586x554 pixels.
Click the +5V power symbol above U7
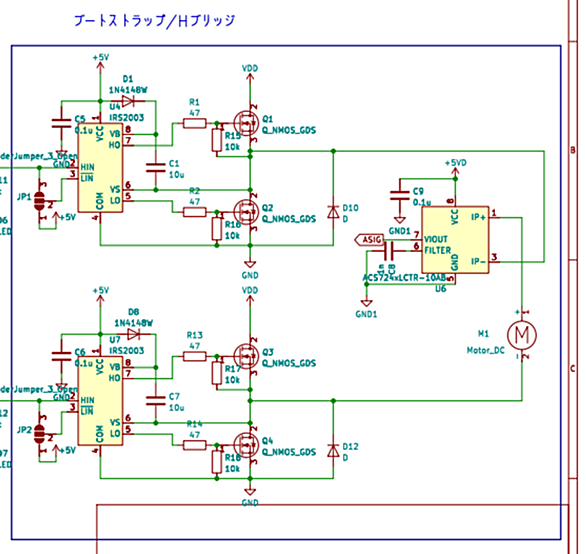(100, 295)
